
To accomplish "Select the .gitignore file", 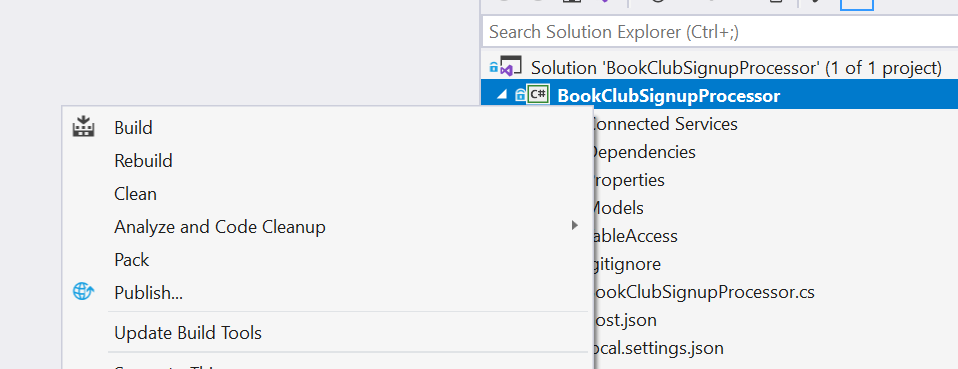I will 627,264.
